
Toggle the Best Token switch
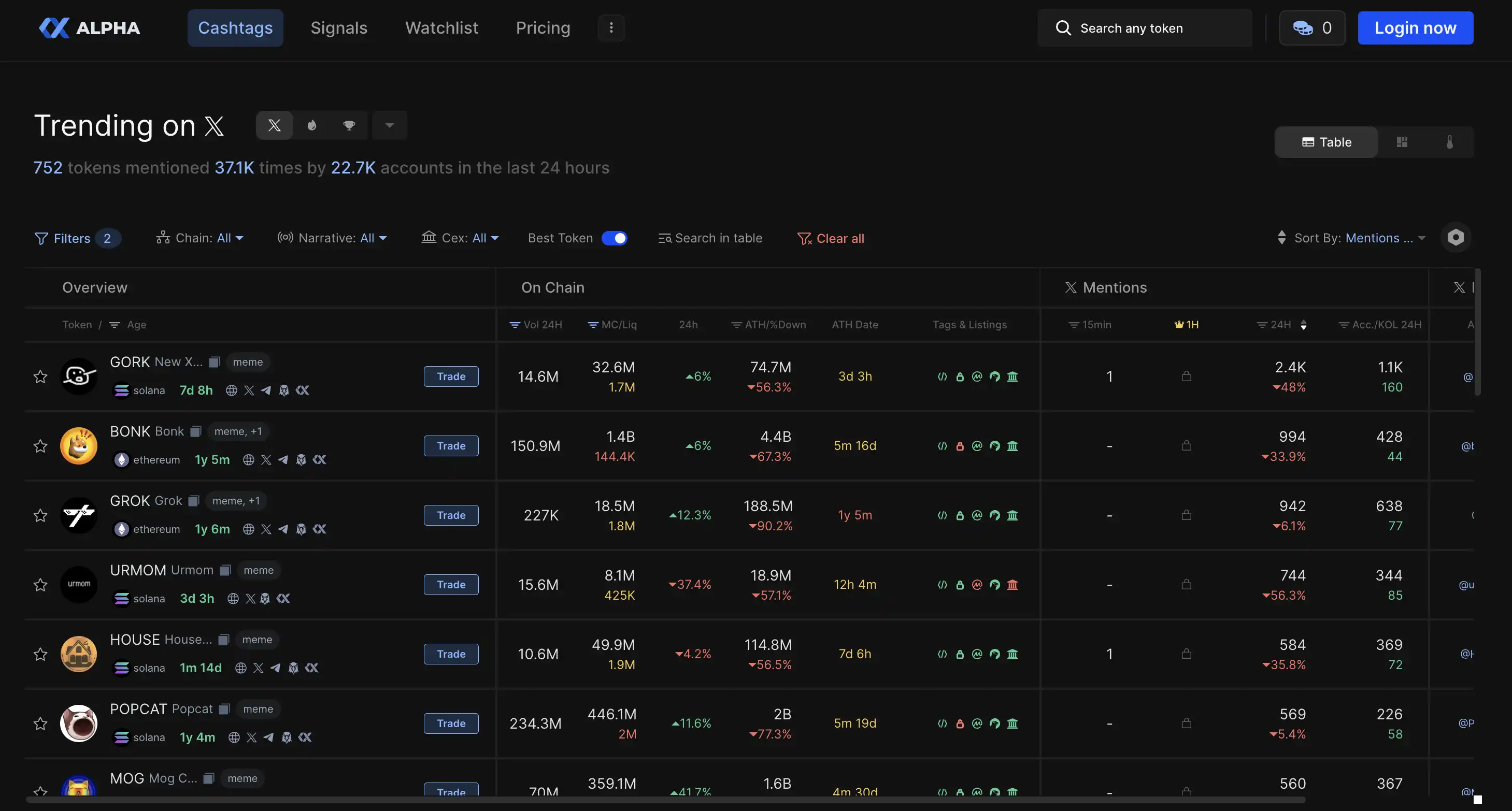click(x=614, y=238)
